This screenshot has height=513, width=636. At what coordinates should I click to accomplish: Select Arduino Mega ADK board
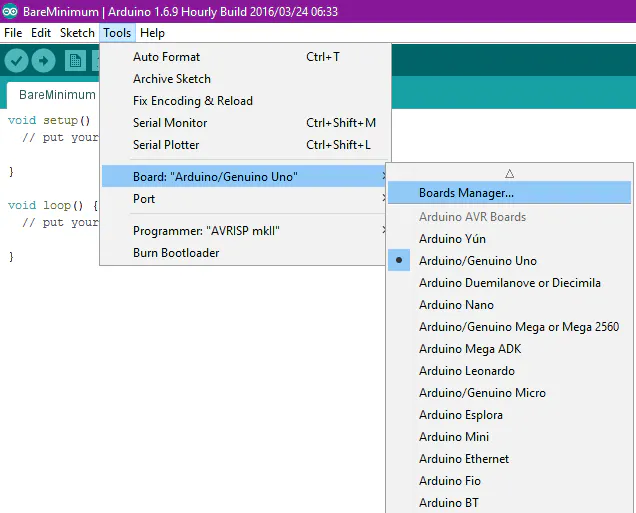(509, 349)
